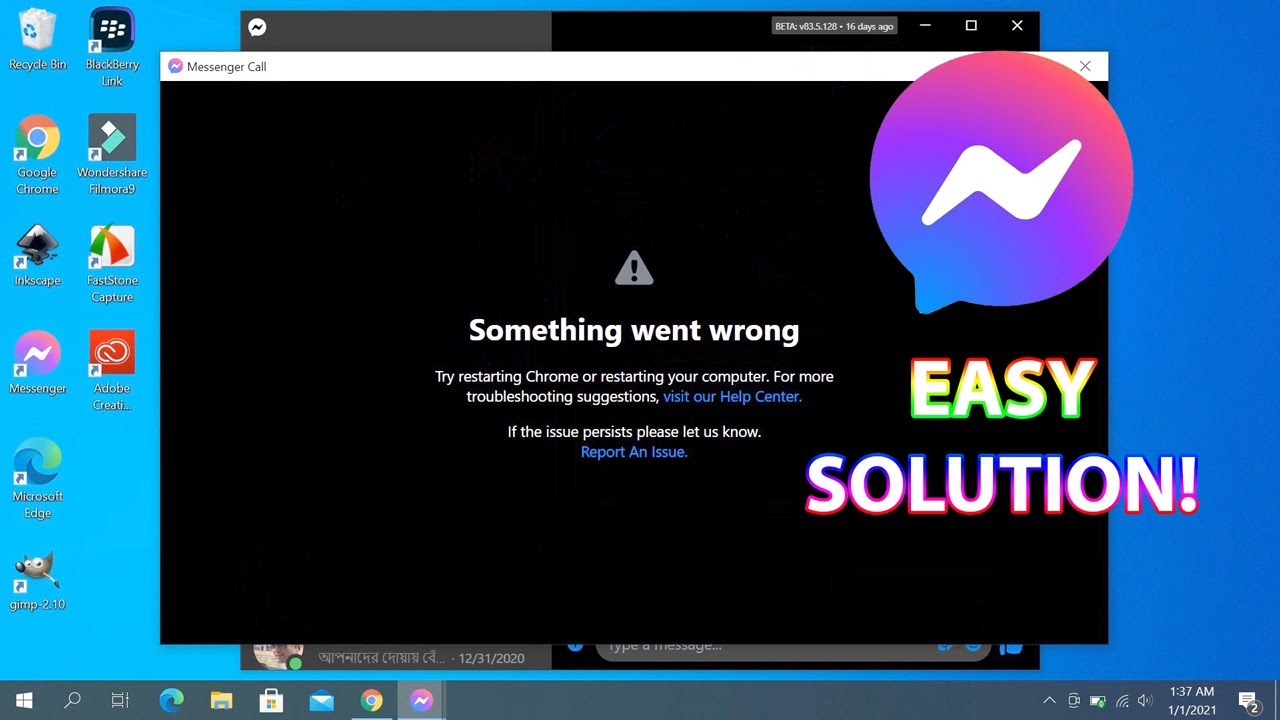1280x720 pixels.
Task: Follow the 'visit our Help Center' link
Action: point(732,397)
